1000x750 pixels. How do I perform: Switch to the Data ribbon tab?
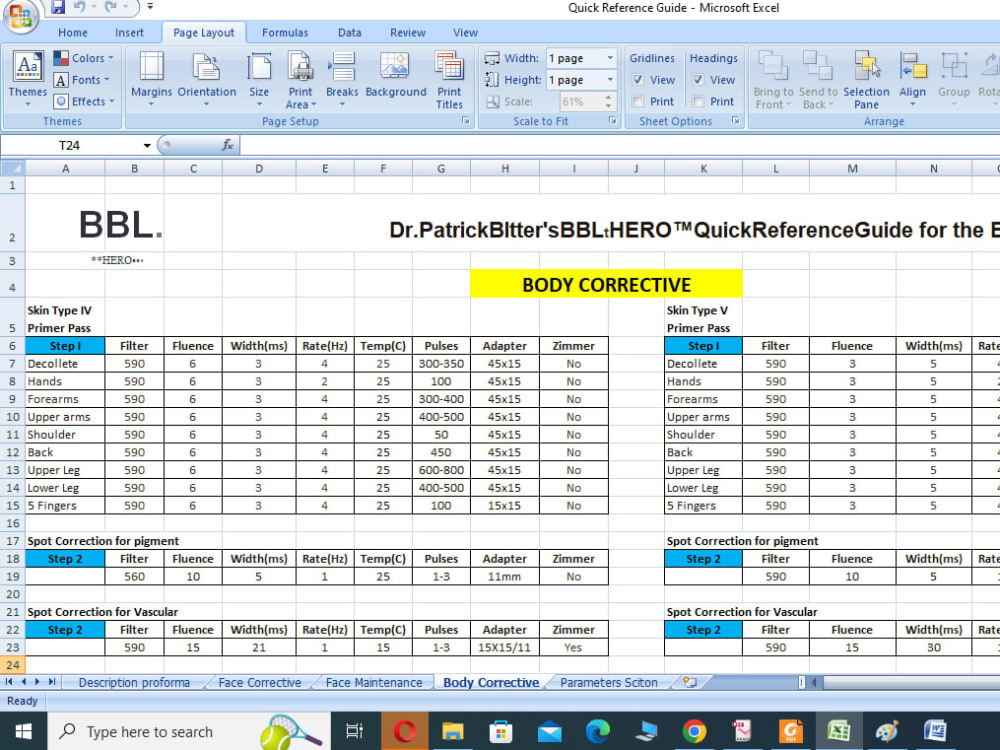[349, 33]
